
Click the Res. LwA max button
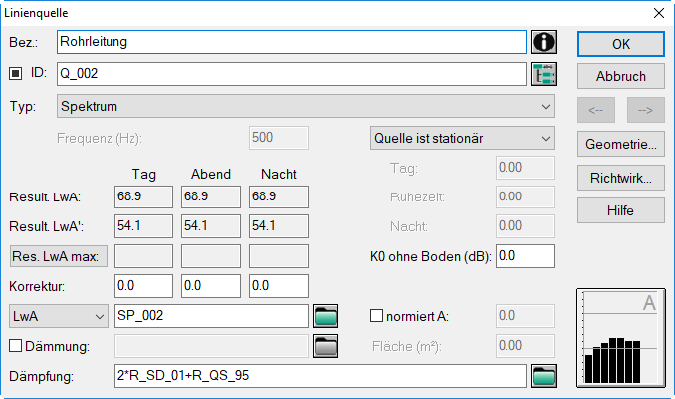click(x=59, y=257)
